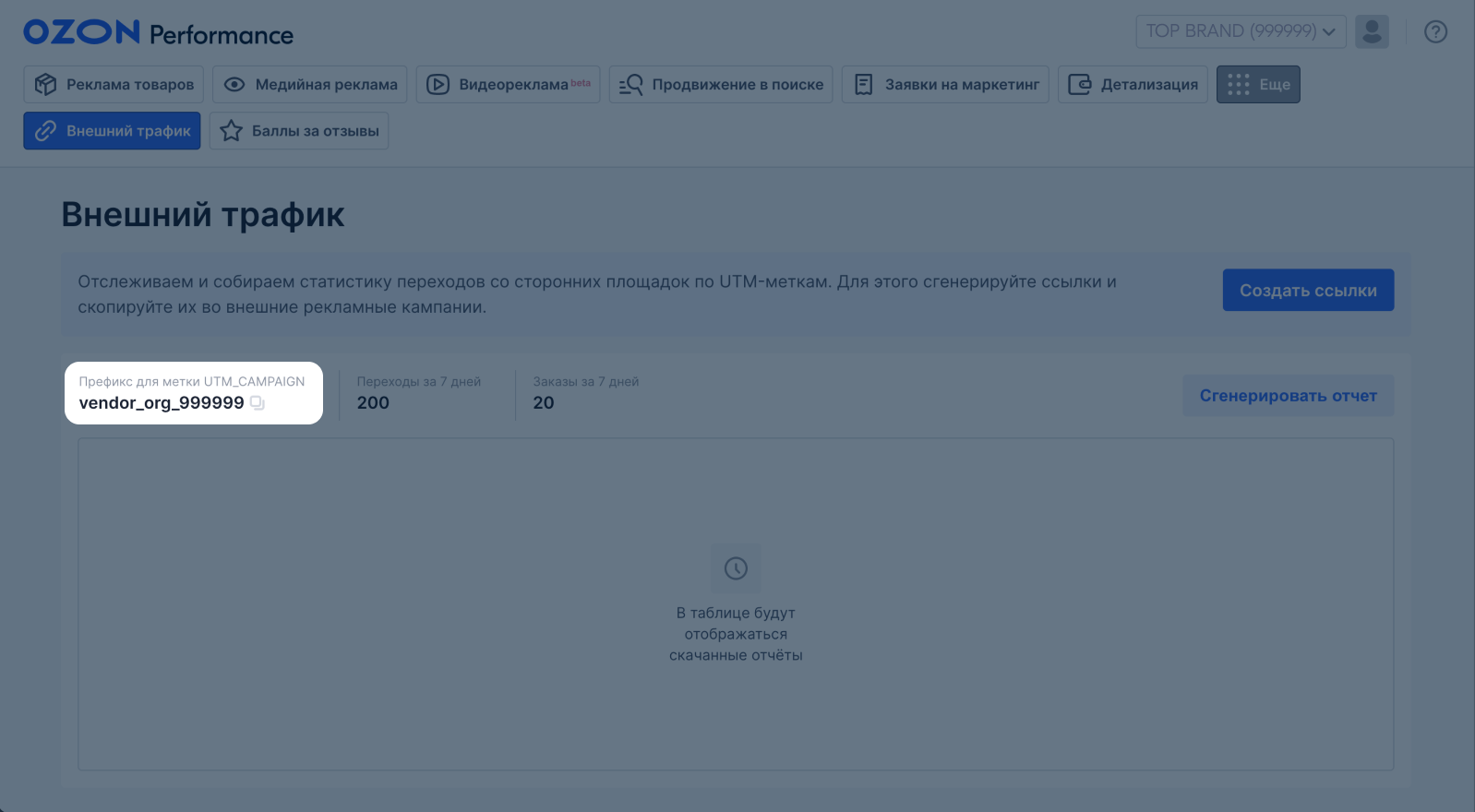This screenshot has width=1475, height=812.
Task: Open the Детализация tab
Action: [x=1133, y=84]
